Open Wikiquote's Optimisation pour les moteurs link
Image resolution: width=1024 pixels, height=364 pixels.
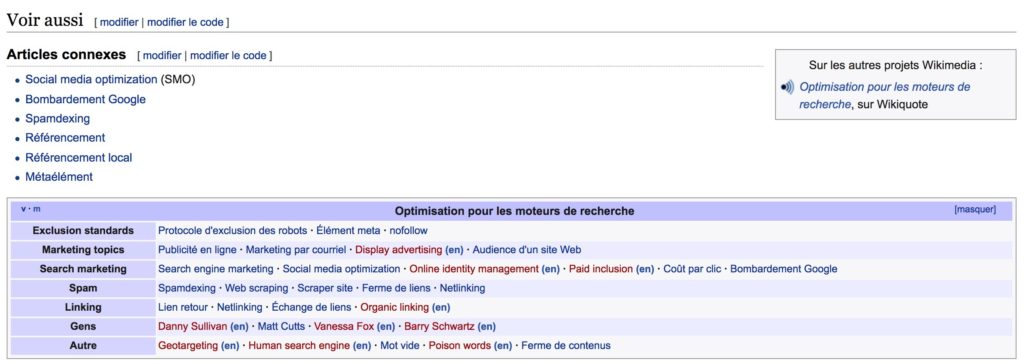pos(884,95)
